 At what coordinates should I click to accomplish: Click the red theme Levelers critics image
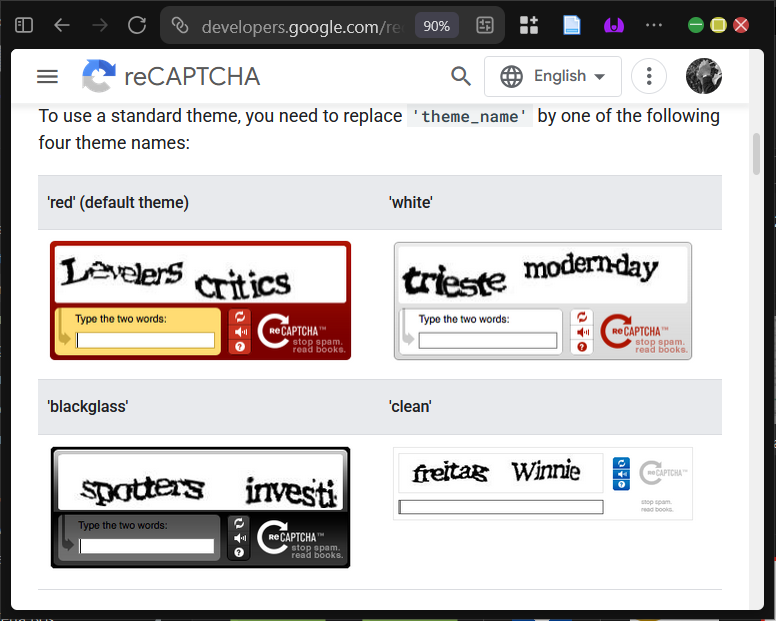point(200,274)
